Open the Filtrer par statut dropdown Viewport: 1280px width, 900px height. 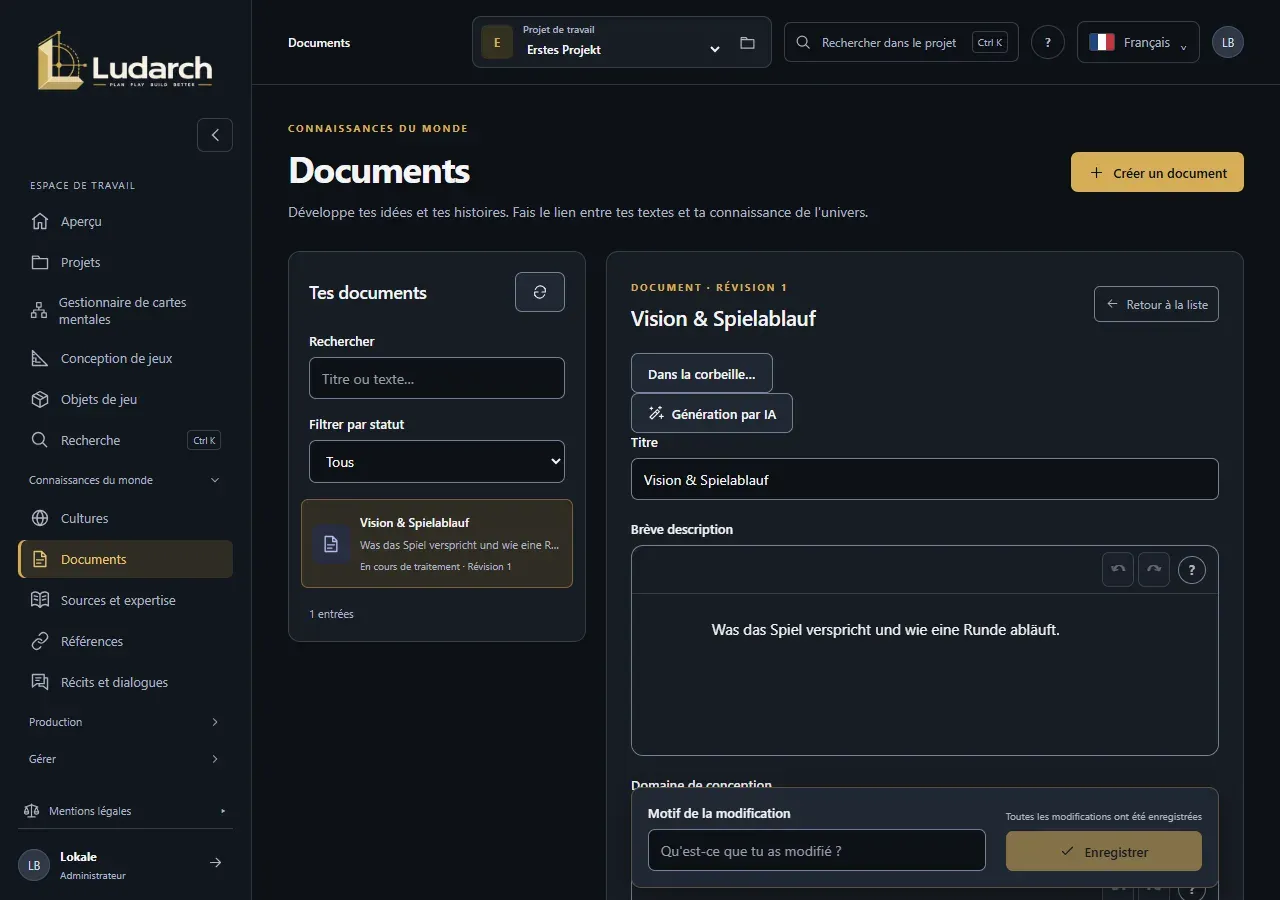(437, 462)
